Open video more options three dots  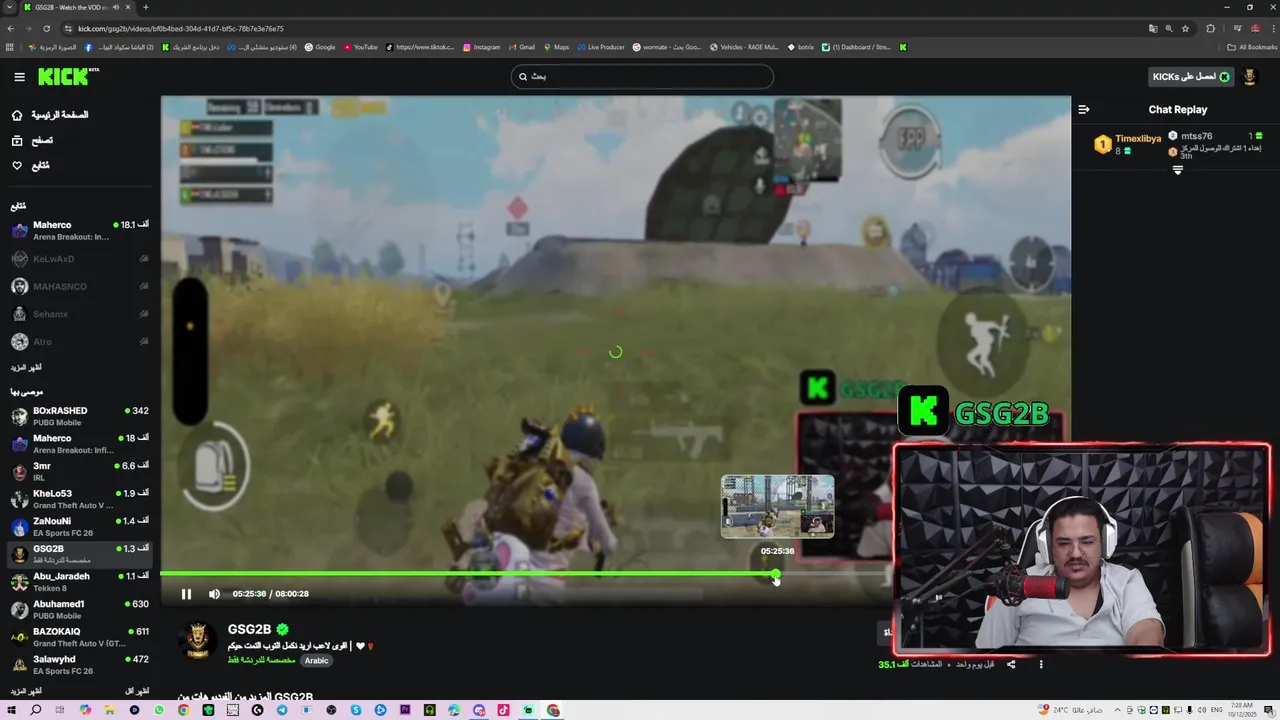(x=1041, y=664)
